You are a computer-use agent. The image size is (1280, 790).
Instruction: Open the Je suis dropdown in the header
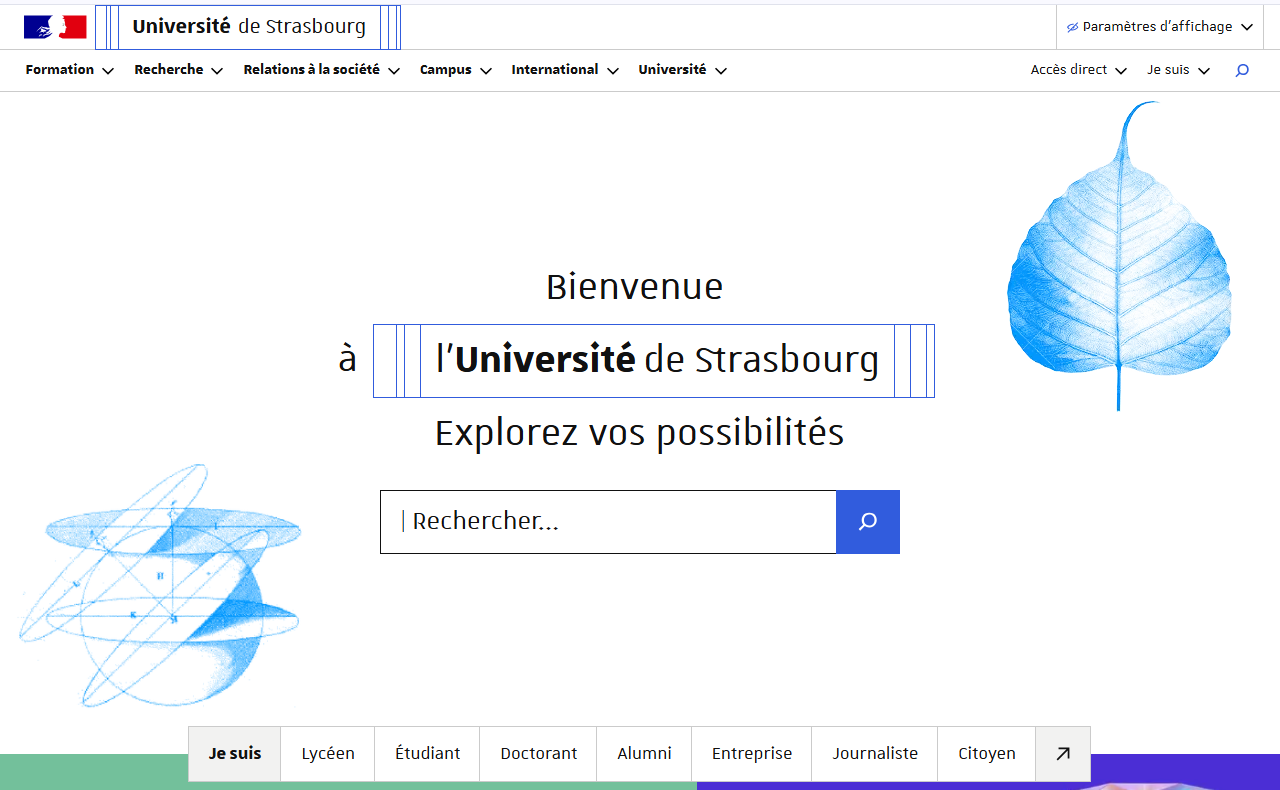pos(1178,70)
